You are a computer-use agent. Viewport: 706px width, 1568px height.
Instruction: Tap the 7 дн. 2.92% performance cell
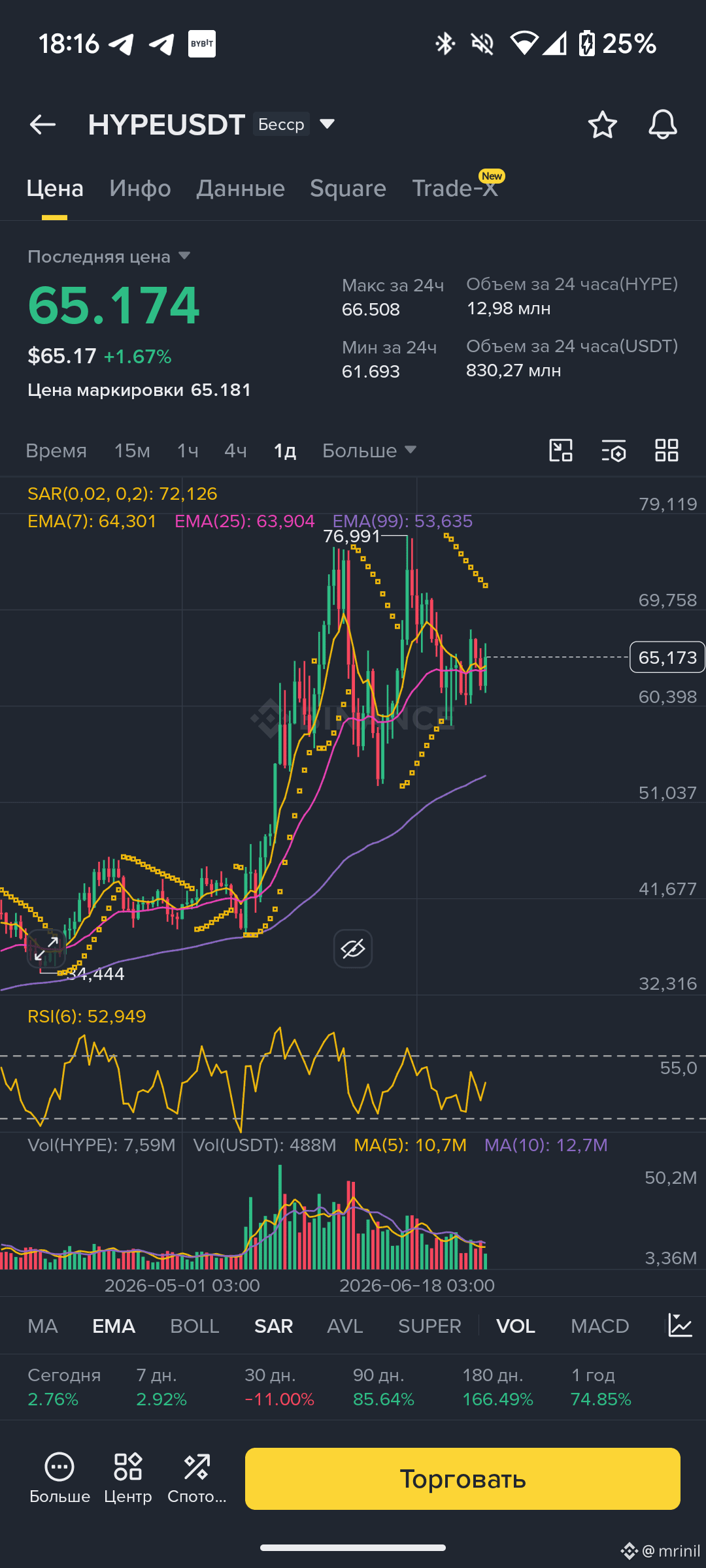(161, 1387)
